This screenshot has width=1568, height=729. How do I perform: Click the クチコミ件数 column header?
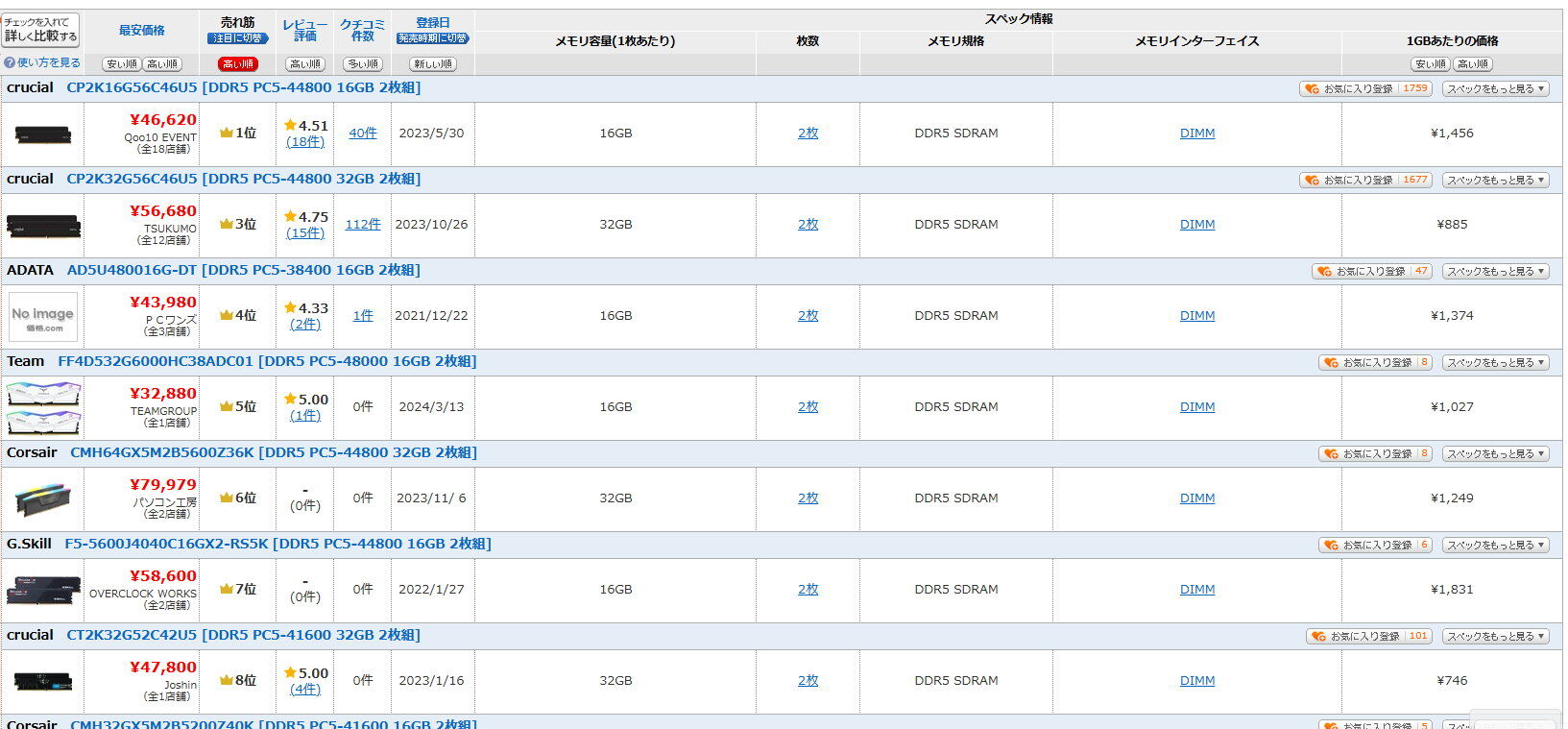363,30
